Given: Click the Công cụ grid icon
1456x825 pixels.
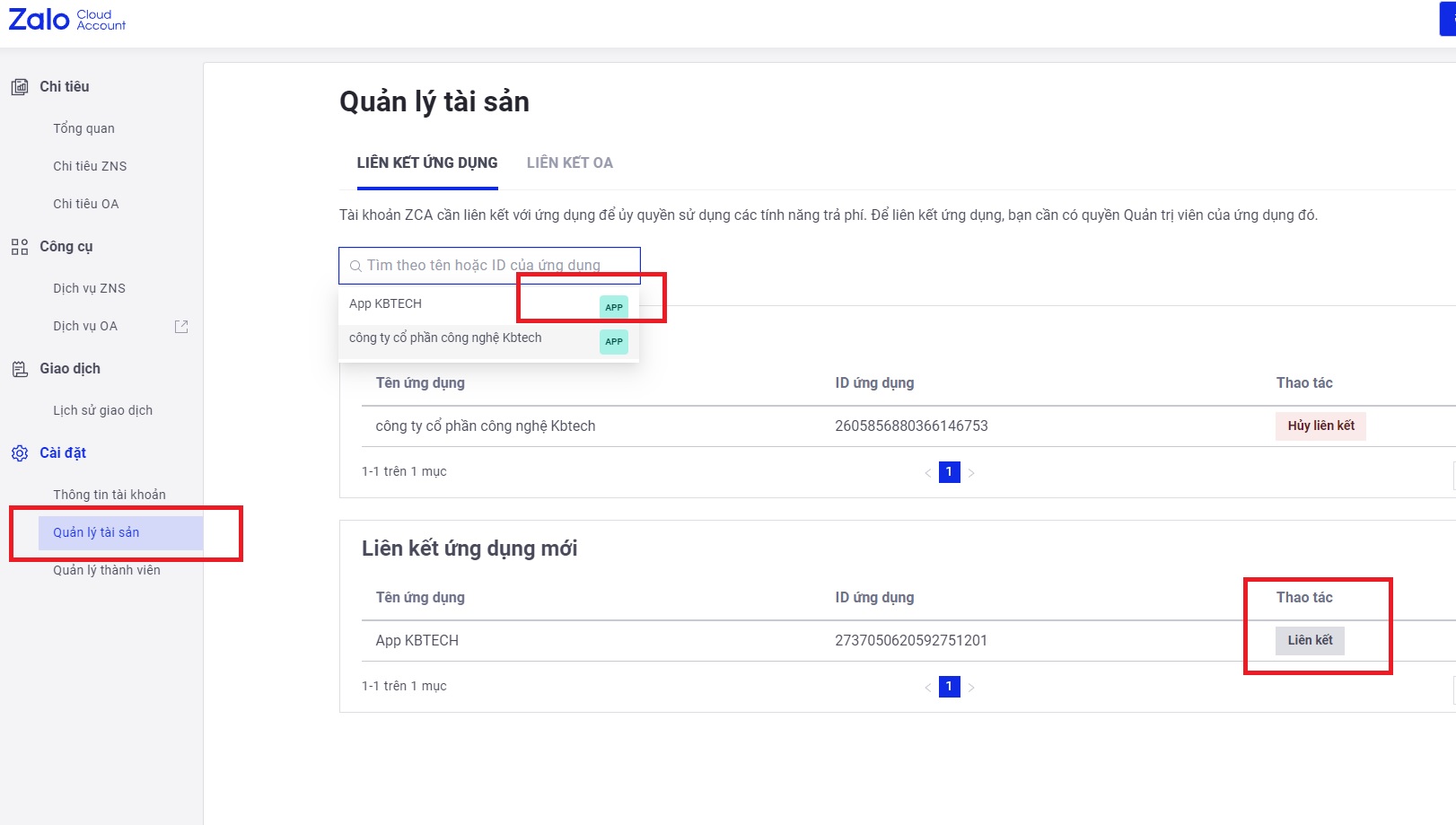Looking at the screenshot, I should 20,247.
